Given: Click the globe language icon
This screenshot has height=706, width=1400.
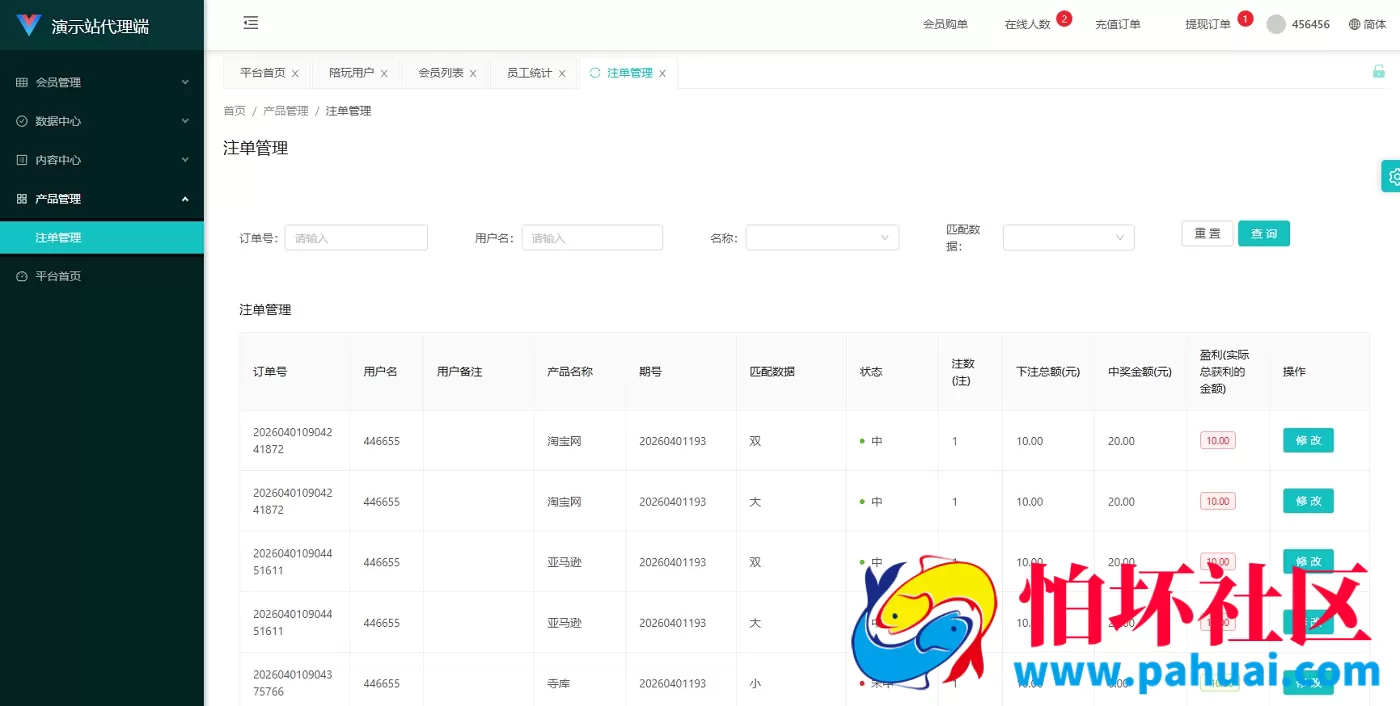Looking at the screenshot, I should coord(1354,24).
